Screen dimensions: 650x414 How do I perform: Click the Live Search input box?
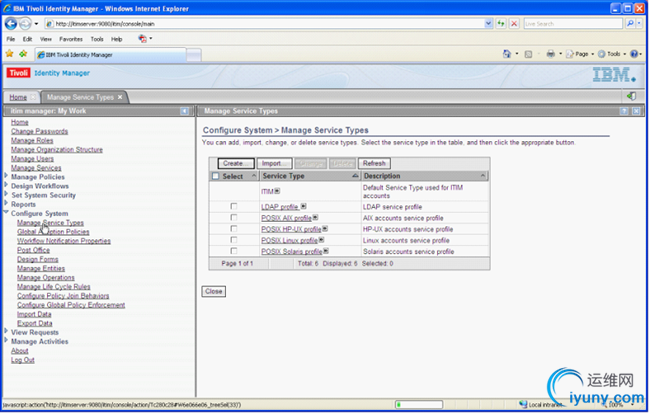573,24
